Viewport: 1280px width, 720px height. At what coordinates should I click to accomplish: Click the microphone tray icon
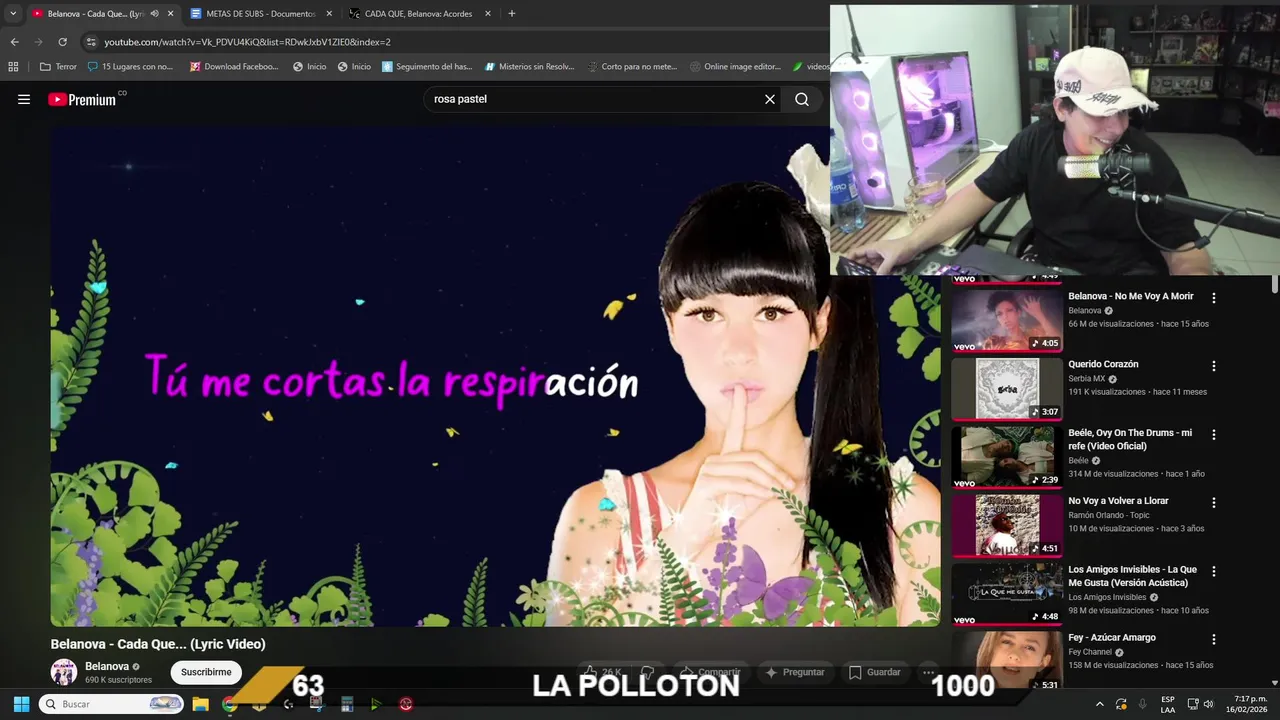(1143, 704)
